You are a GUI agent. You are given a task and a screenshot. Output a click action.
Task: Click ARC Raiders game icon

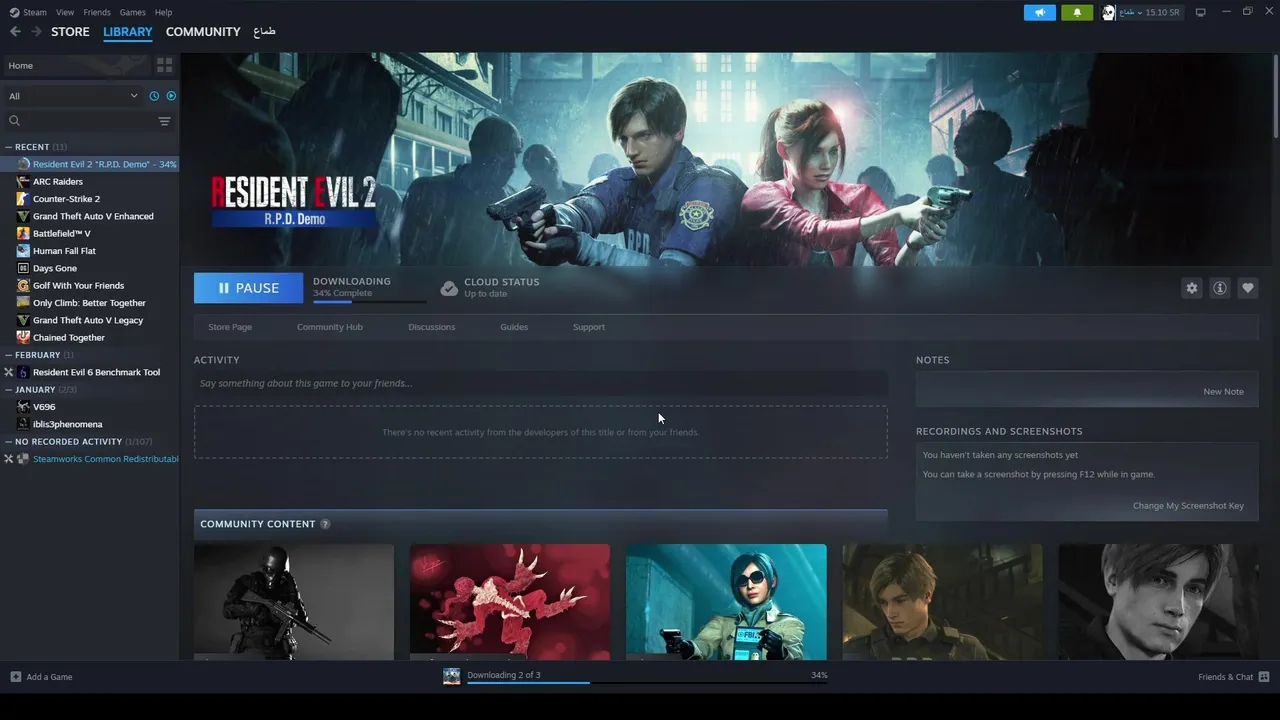(x=23, y=182)
